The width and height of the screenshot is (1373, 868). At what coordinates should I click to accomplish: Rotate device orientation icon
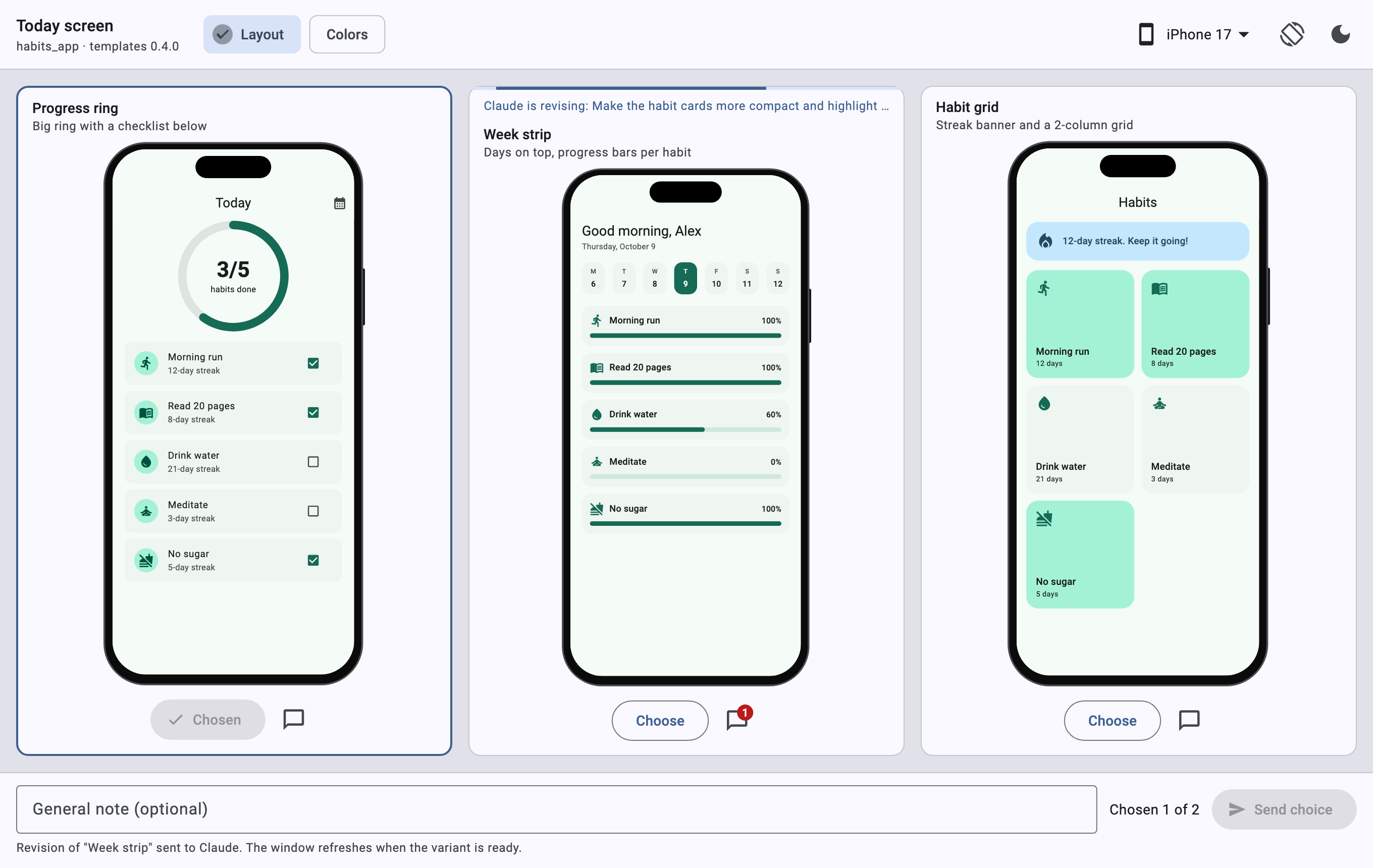tap(1291, 34)
